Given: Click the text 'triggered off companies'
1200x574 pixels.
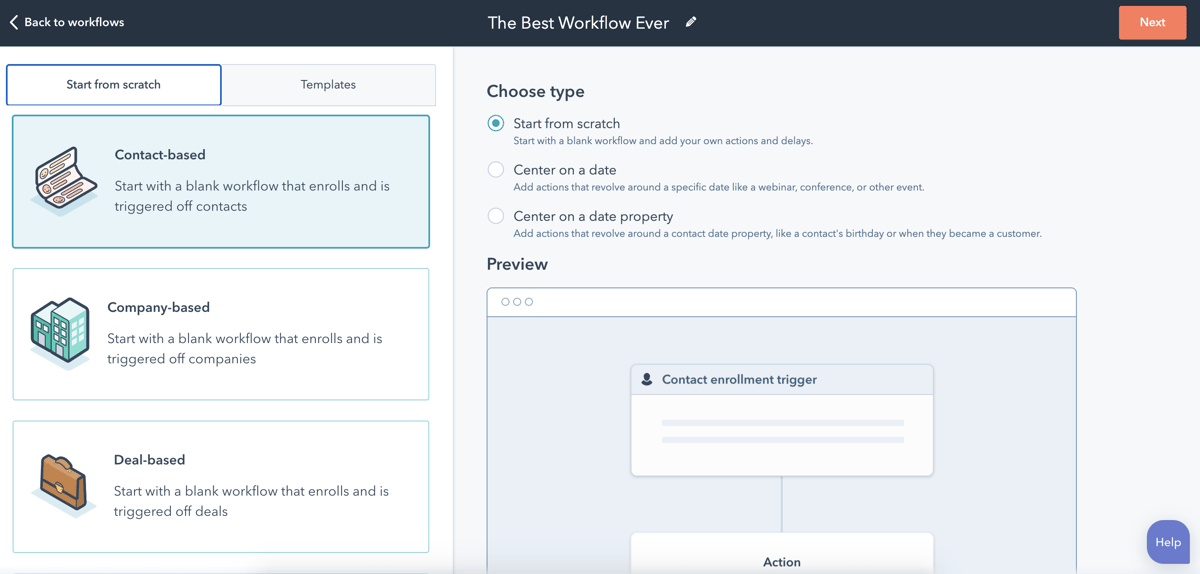Looking at the screenshot, I should 182,359.
